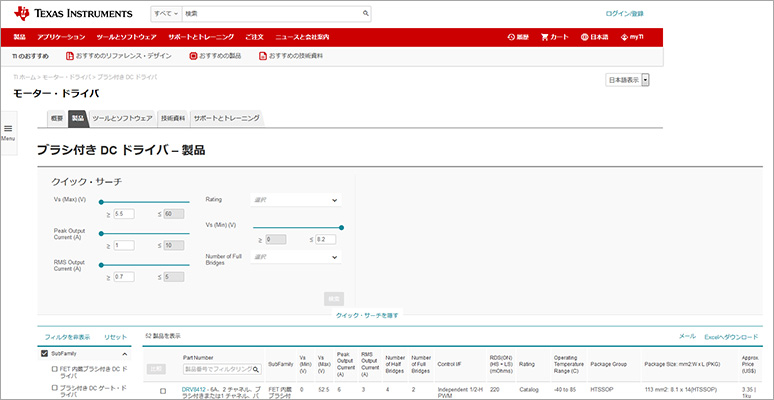Image resolution: width=774 pixels, height=400 pixels.
Task: Collapse the SubFamily filter section chevron
Action: (124, 354)
